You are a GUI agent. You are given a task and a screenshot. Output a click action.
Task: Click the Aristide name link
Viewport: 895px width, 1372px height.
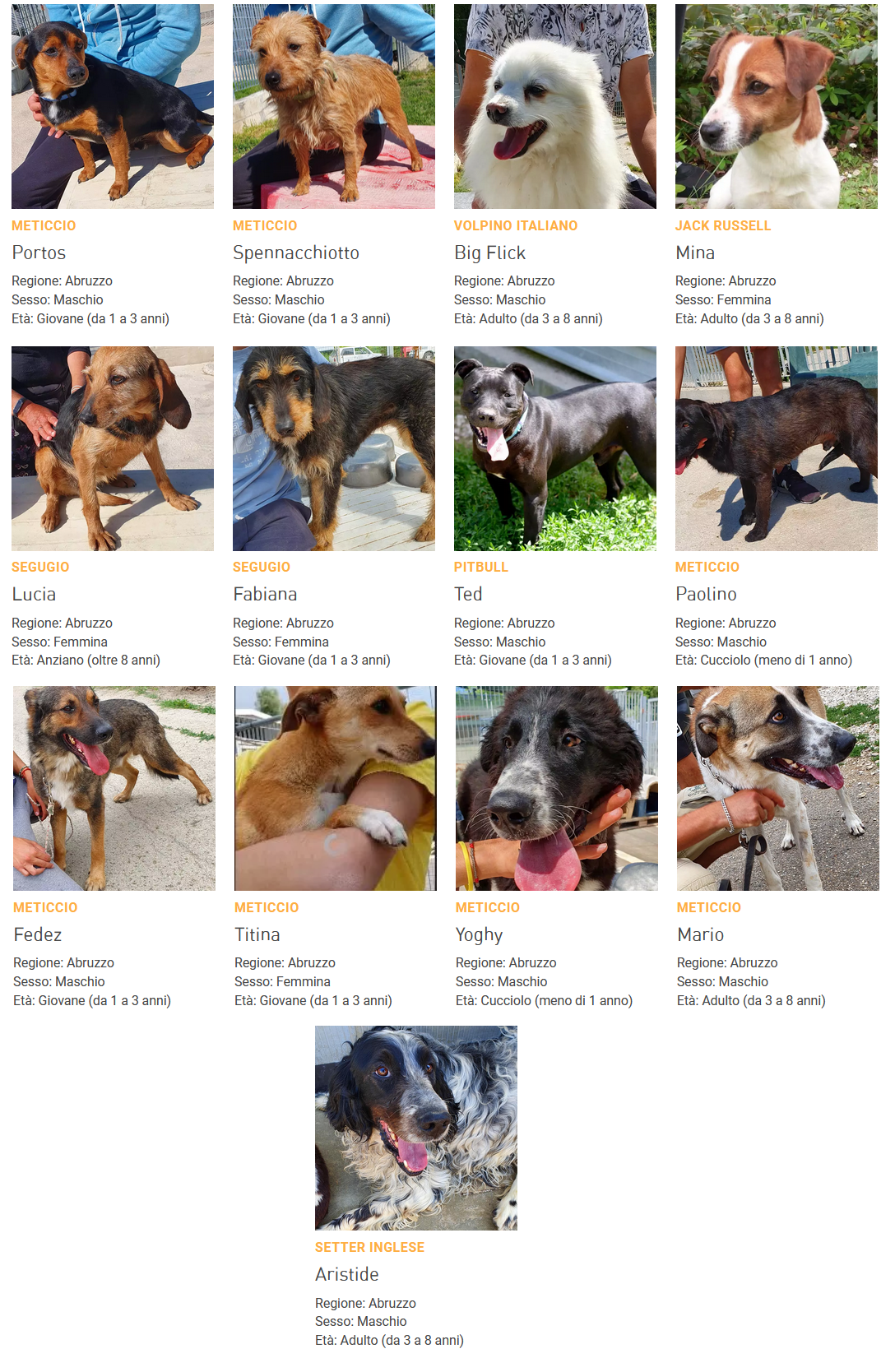347,1274
